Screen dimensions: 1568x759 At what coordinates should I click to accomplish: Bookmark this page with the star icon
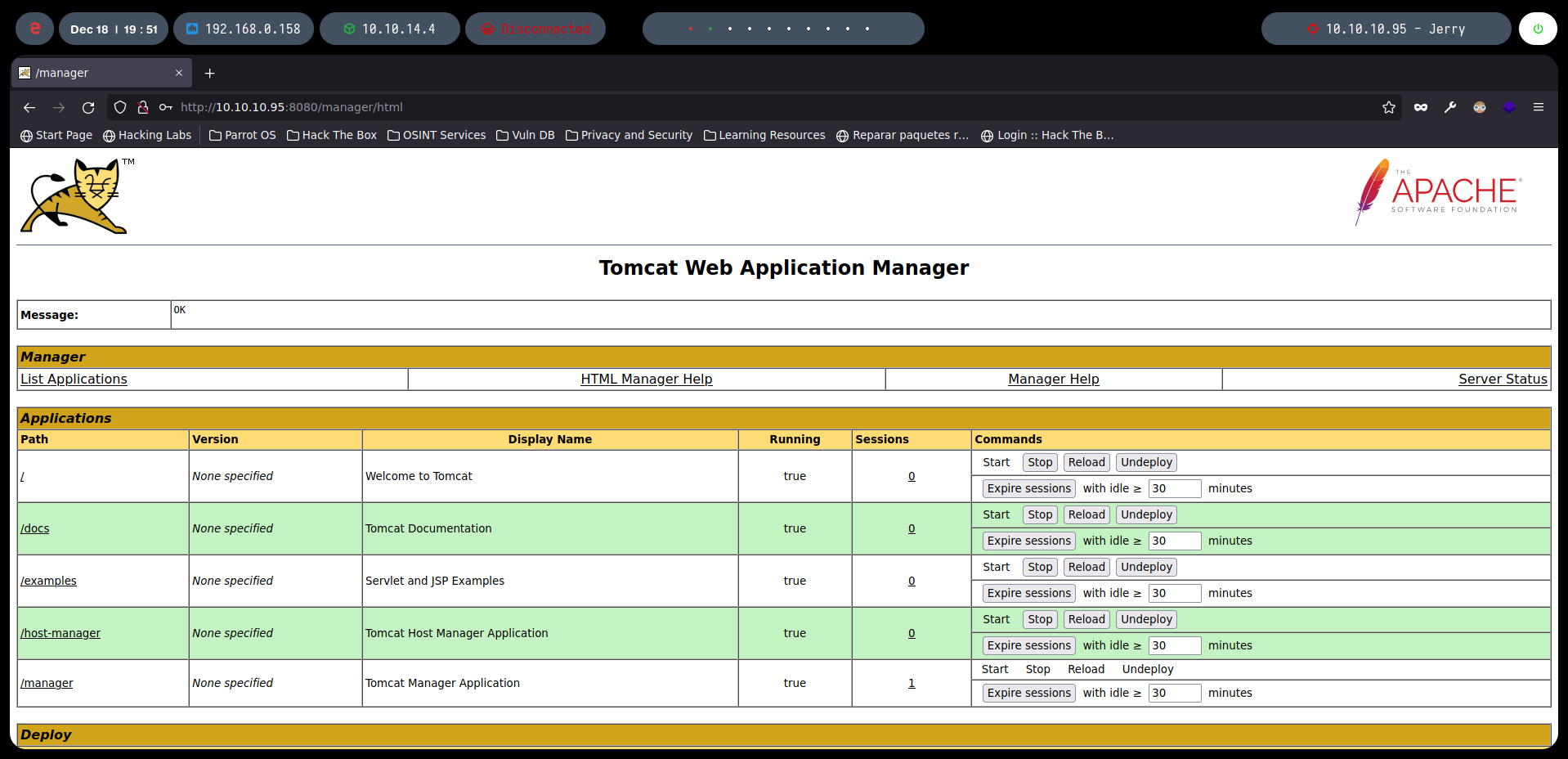click(1388, 107)
